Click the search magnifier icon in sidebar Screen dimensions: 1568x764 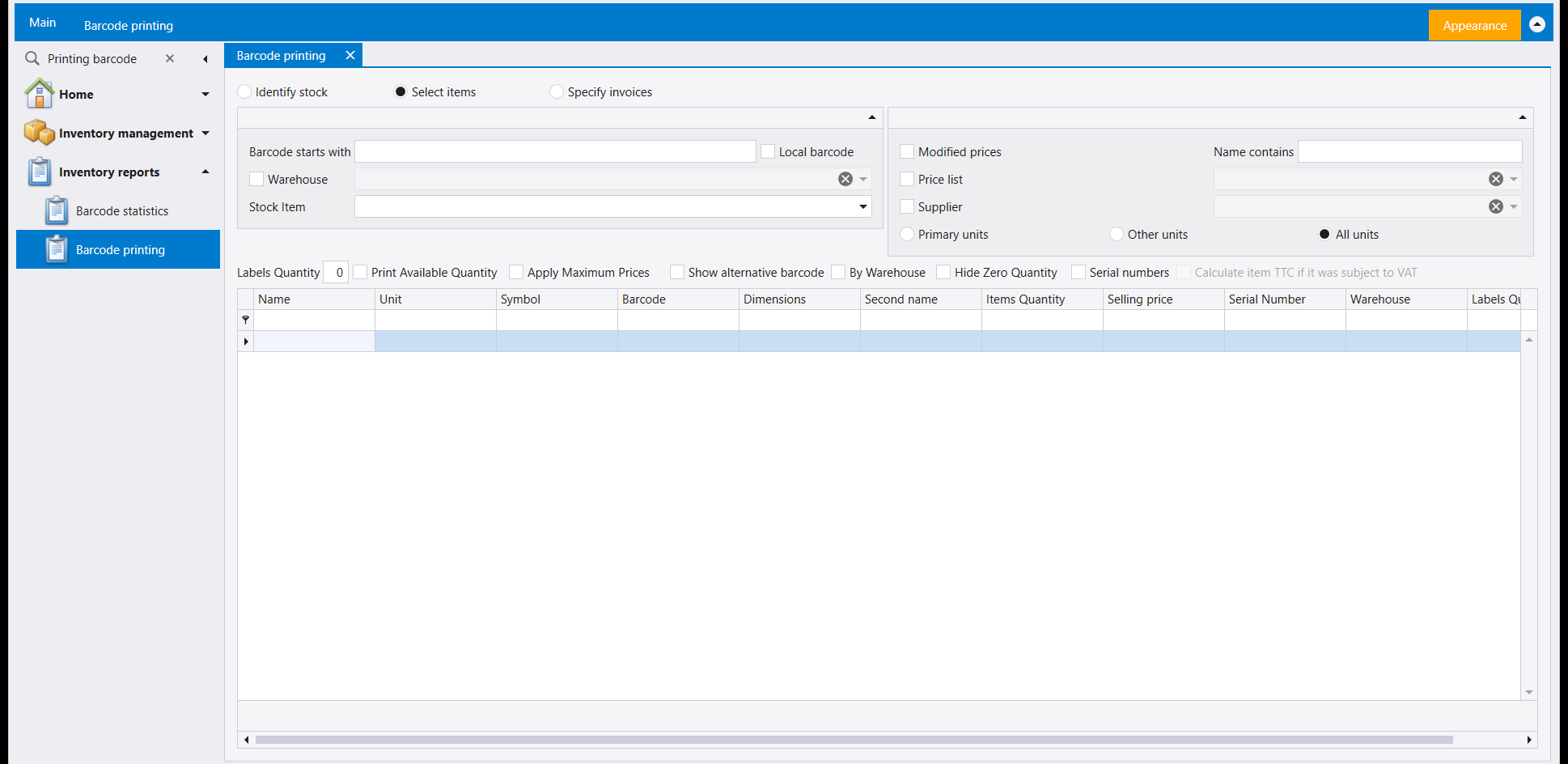pyautogui.click(x=32, y=58)
